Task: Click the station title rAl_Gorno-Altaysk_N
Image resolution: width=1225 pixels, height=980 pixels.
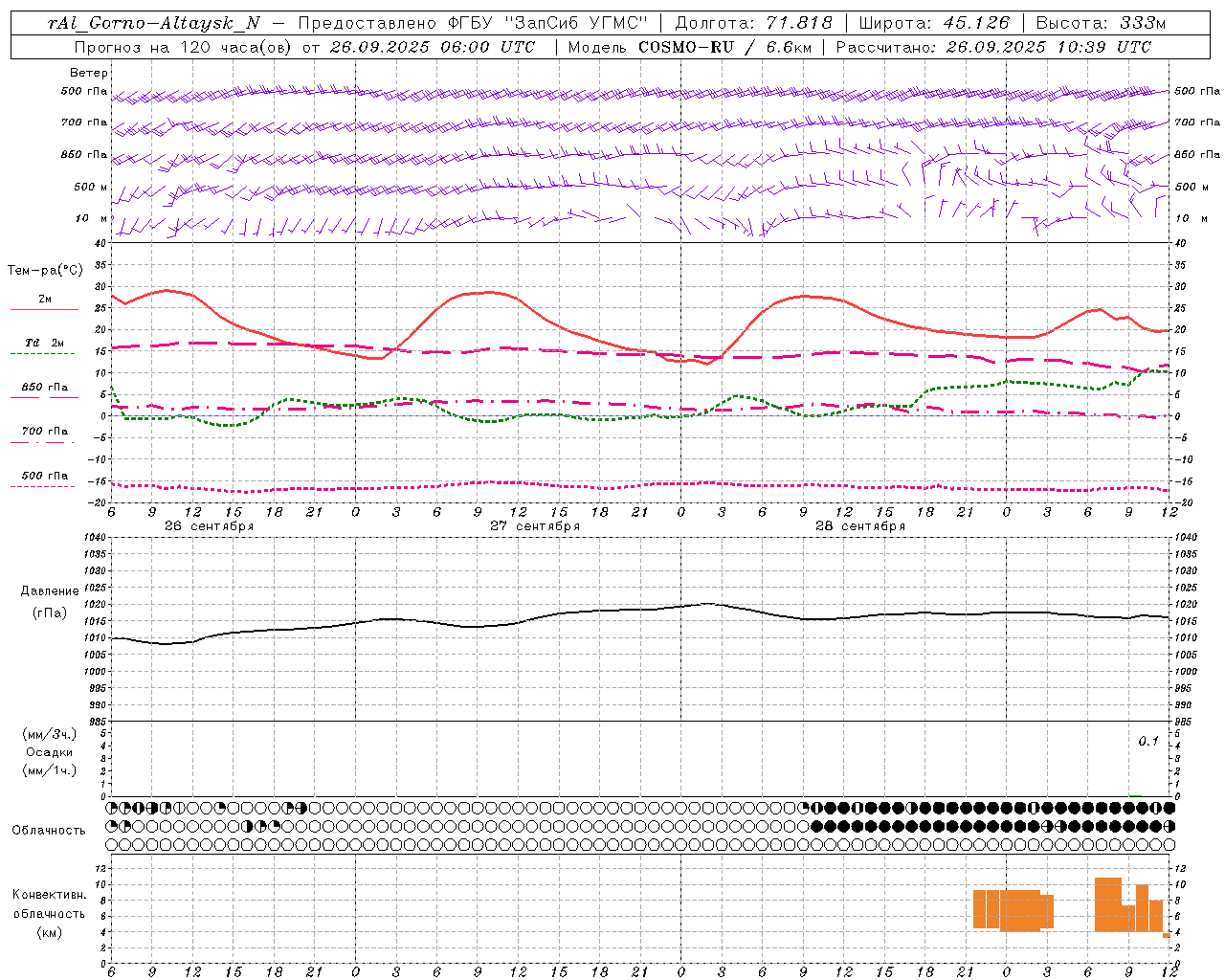Action: click(x=153, y=23)
